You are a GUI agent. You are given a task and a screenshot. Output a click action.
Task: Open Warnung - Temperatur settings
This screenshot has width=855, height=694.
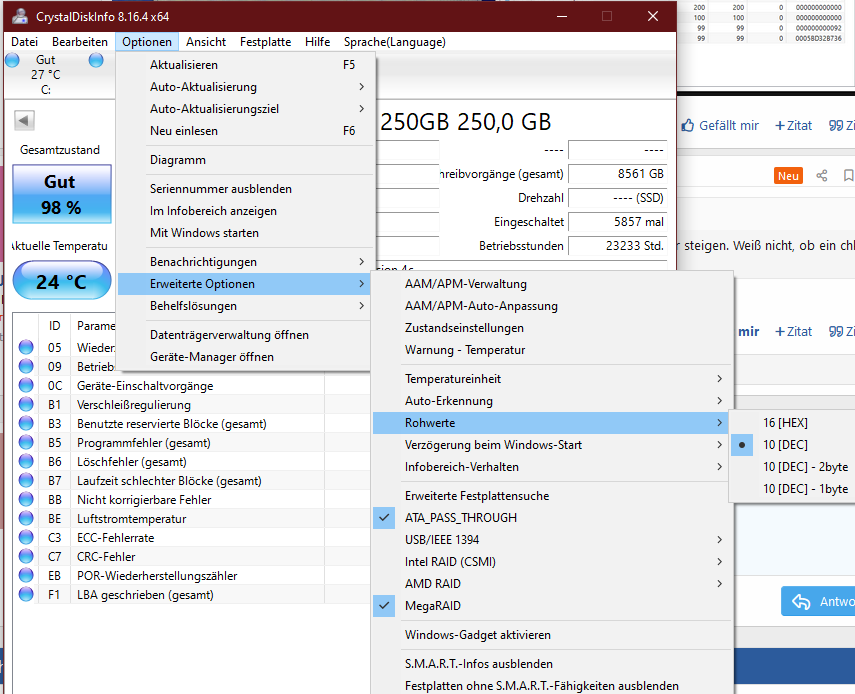tap(552, 350)
